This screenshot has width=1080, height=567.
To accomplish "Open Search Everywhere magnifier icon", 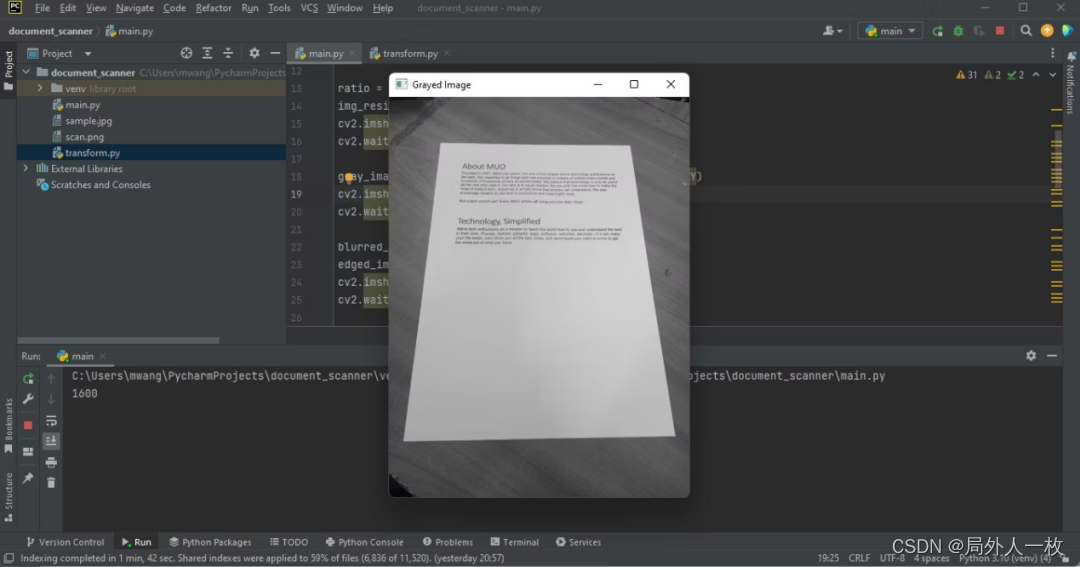I will tap(1026, 31).
